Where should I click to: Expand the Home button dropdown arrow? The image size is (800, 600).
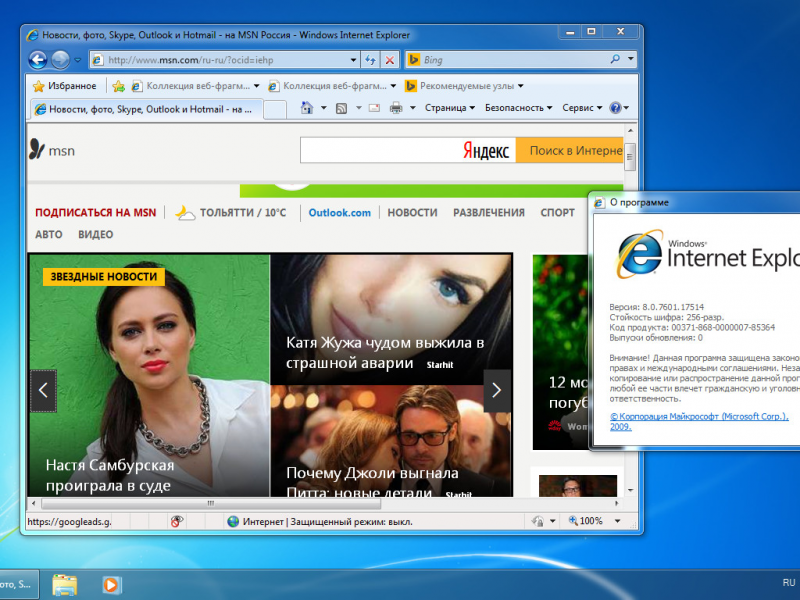(x=323, y=108)
